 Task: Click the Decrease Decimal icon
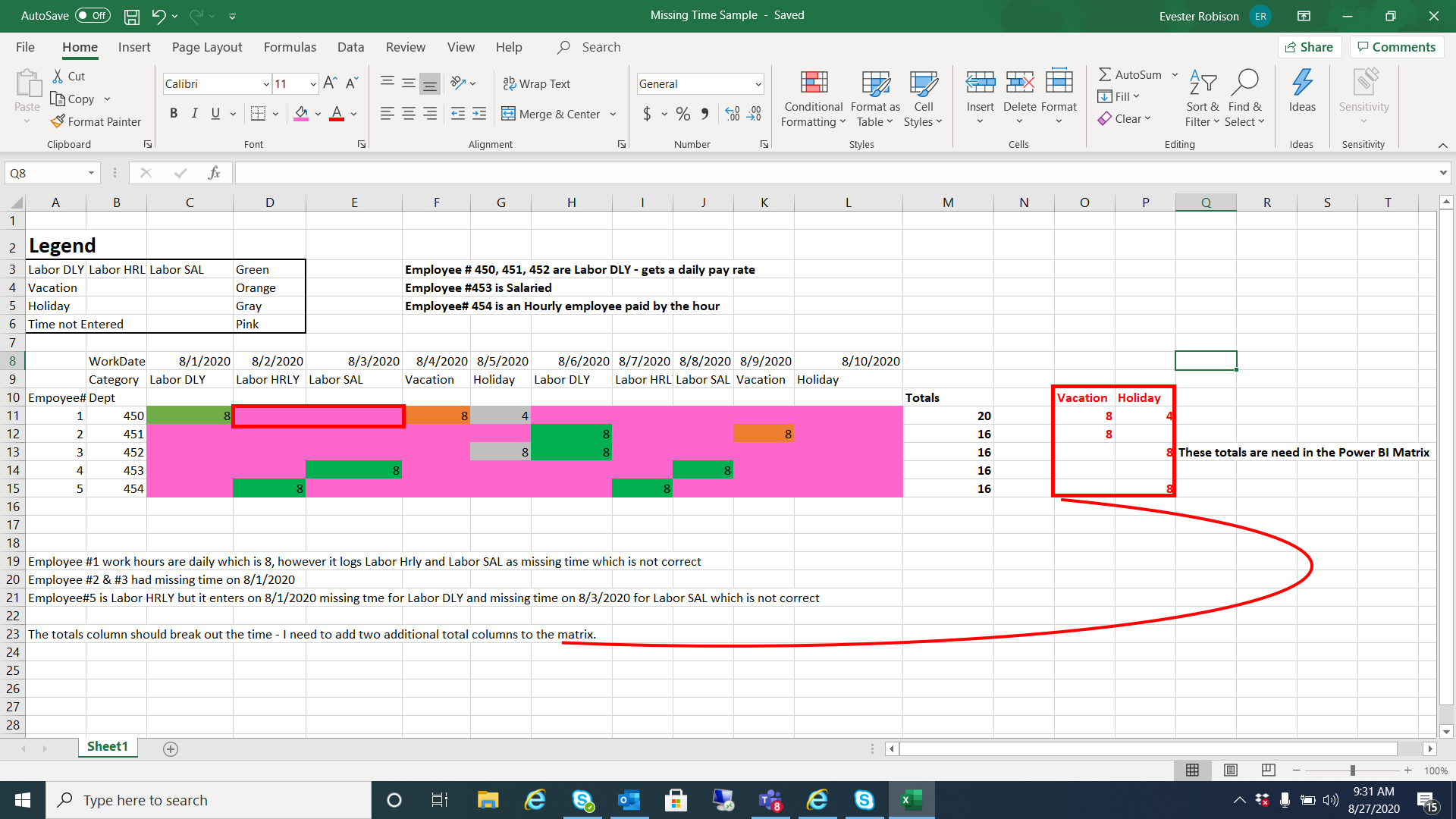[x=755, y=114]
